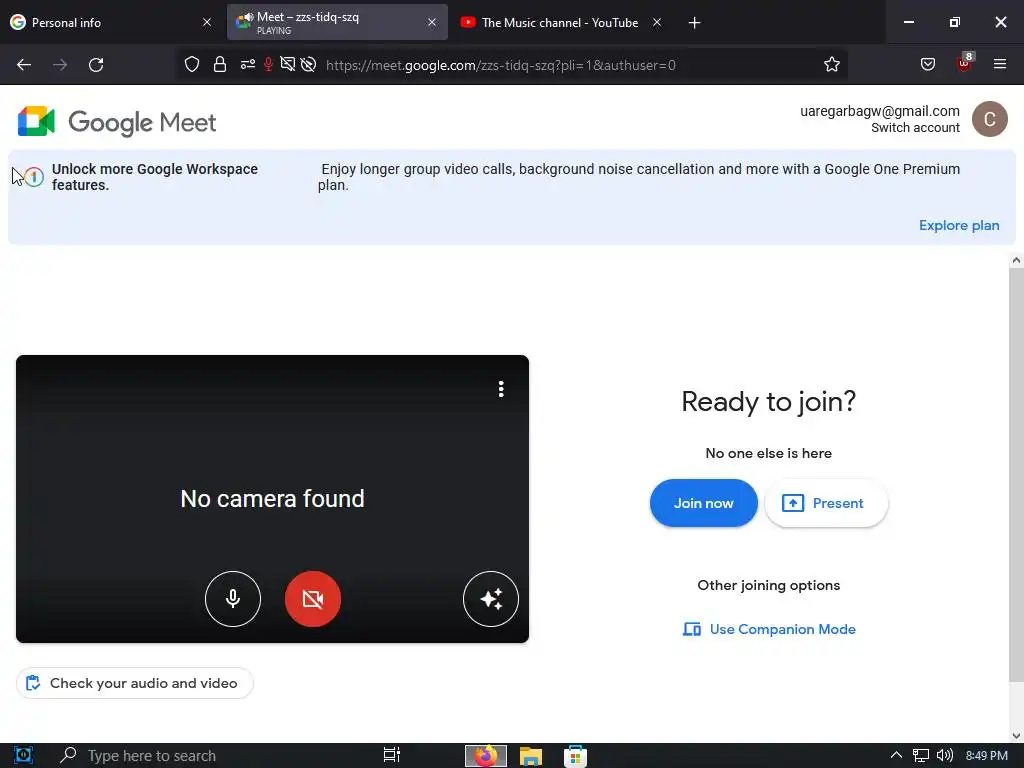
Task: Go forward one page
Action: click(60, 65)
